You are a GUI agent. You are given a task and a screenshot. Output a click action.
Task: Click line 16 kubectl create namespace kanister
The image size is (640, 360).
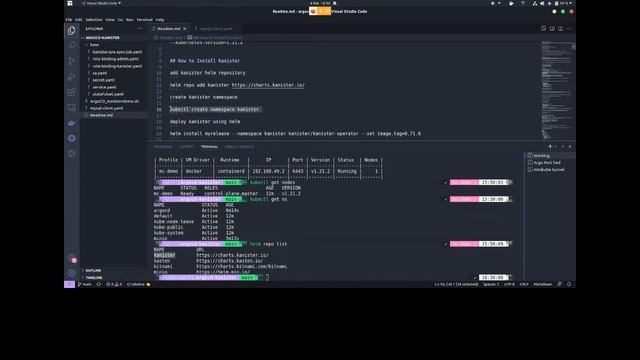pos(215,109)
